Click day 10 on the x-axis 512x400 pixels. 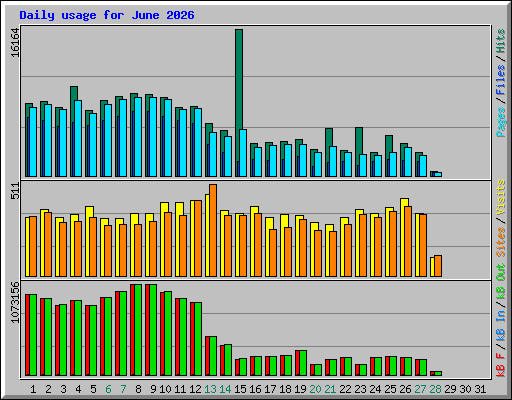click(165, 389)
